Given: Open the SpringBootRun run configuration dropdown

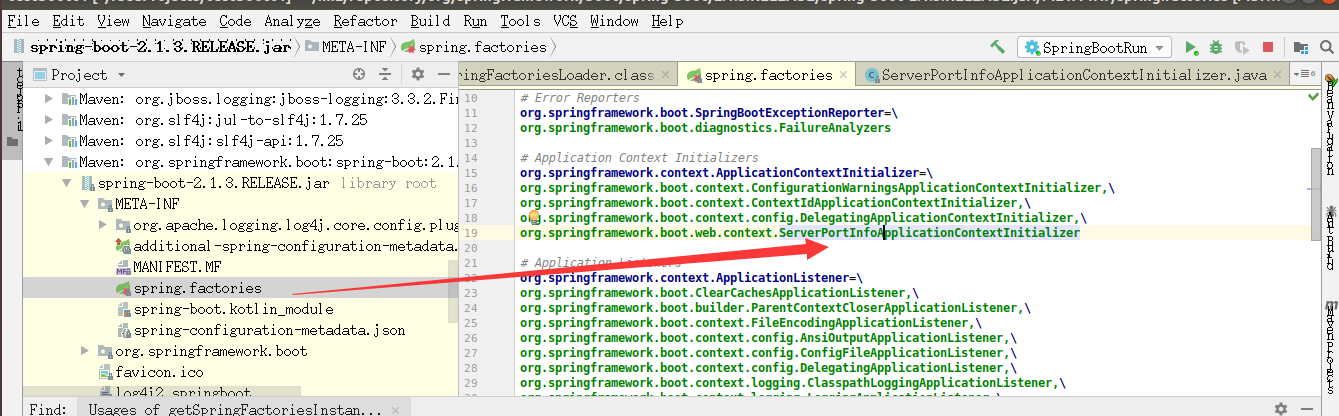Looking at the screenshot, I should click(x=1094, y=47).
